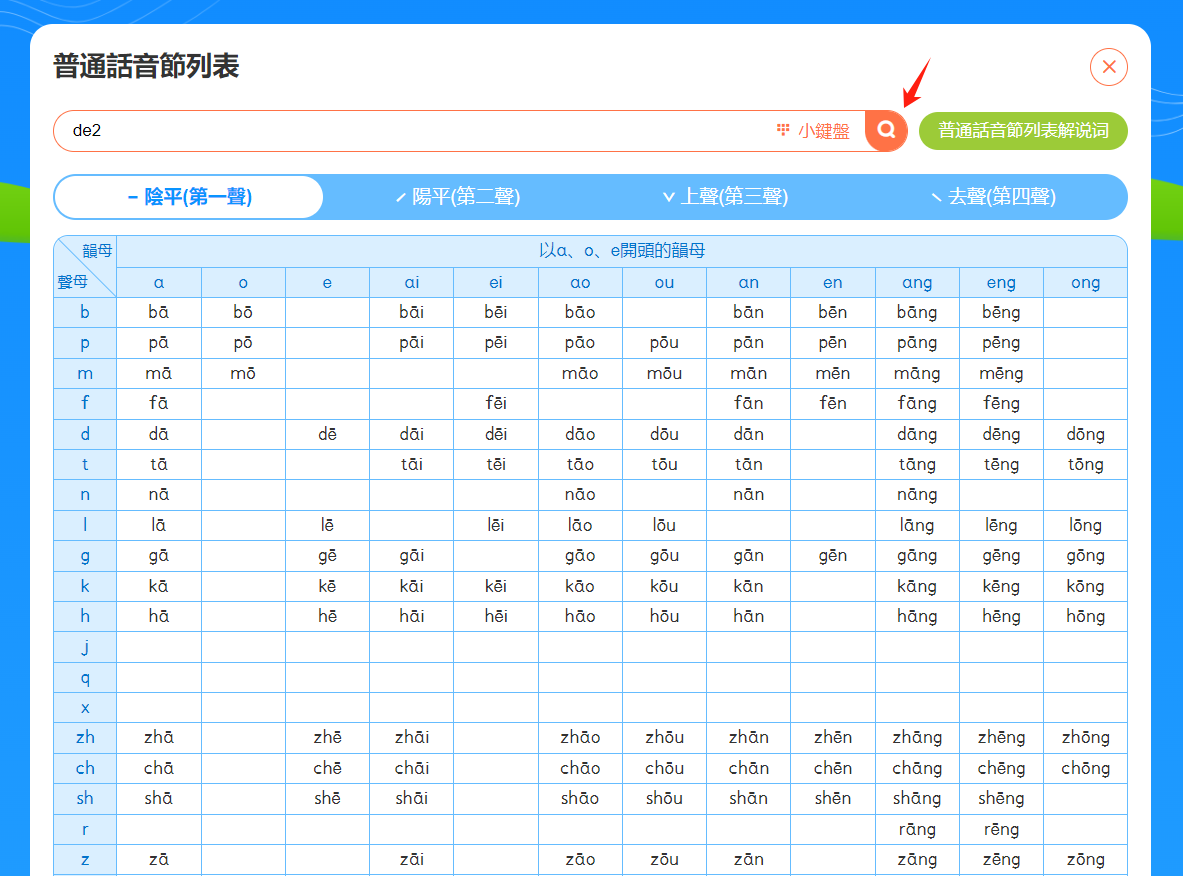Viewport: 1183px width, 876px height.
Task: Close the syllable list dialog
Action: click(x=1108, y=67)
